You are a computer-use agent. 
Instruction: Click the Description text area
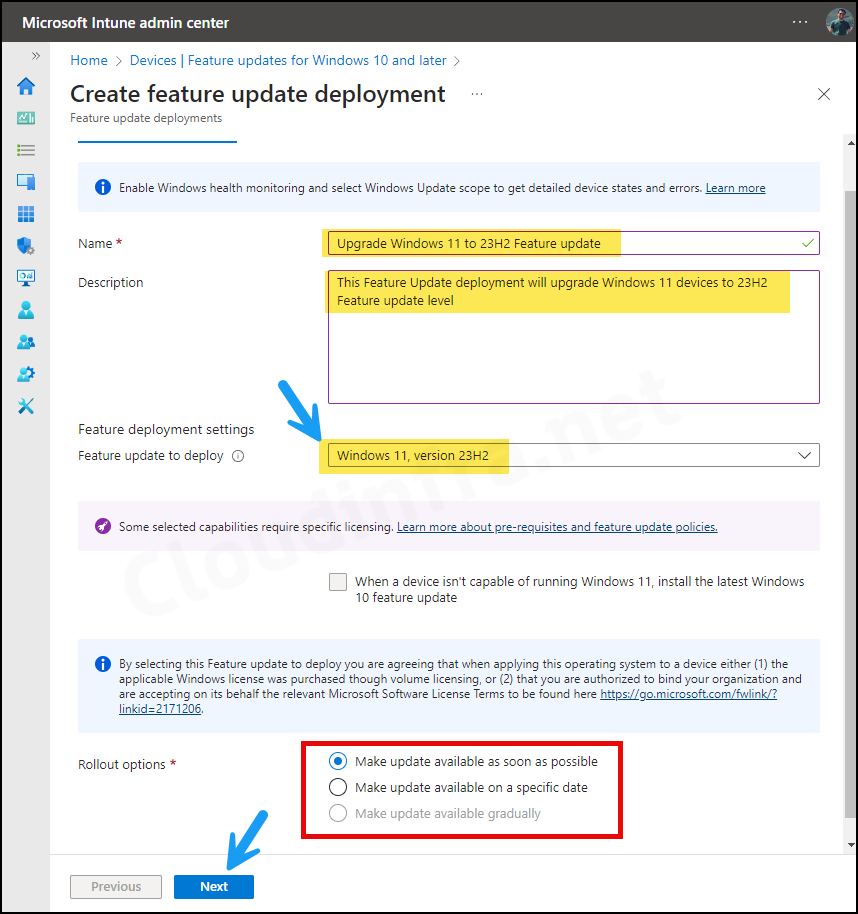click(x=574, y=337)
